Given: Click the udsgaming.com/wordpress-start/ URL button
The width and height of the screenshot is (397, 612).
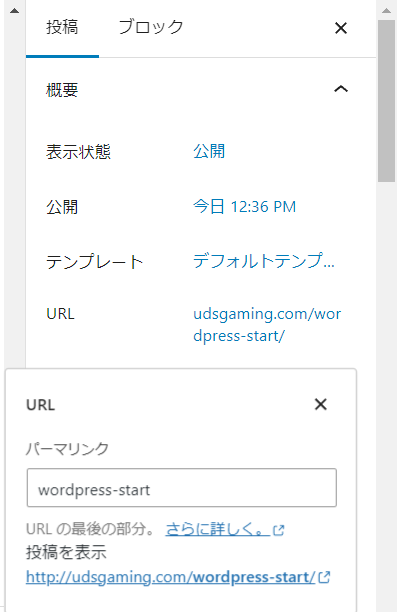Looking at the screenshot, I should click(x=267, y=325).
